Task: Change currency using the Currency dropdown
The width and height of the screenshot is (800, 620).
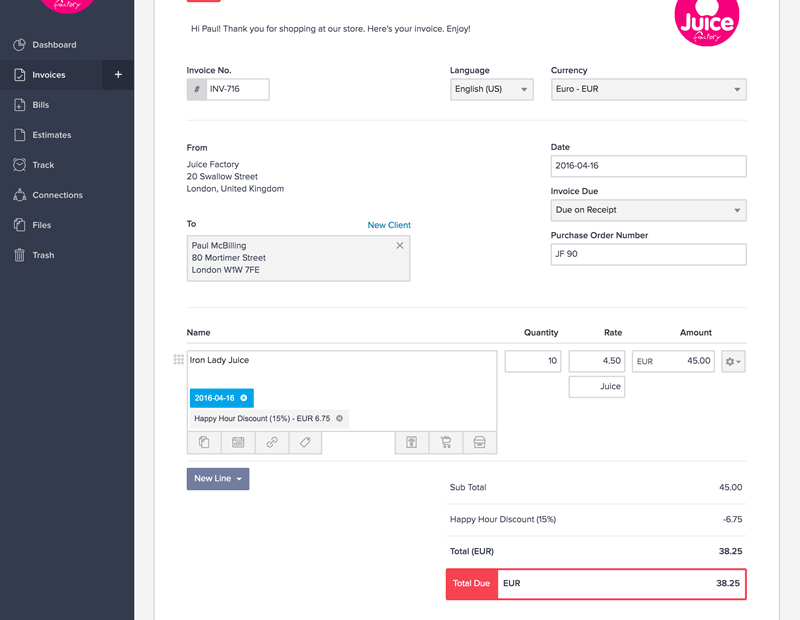Action: (x=648, y=89)
